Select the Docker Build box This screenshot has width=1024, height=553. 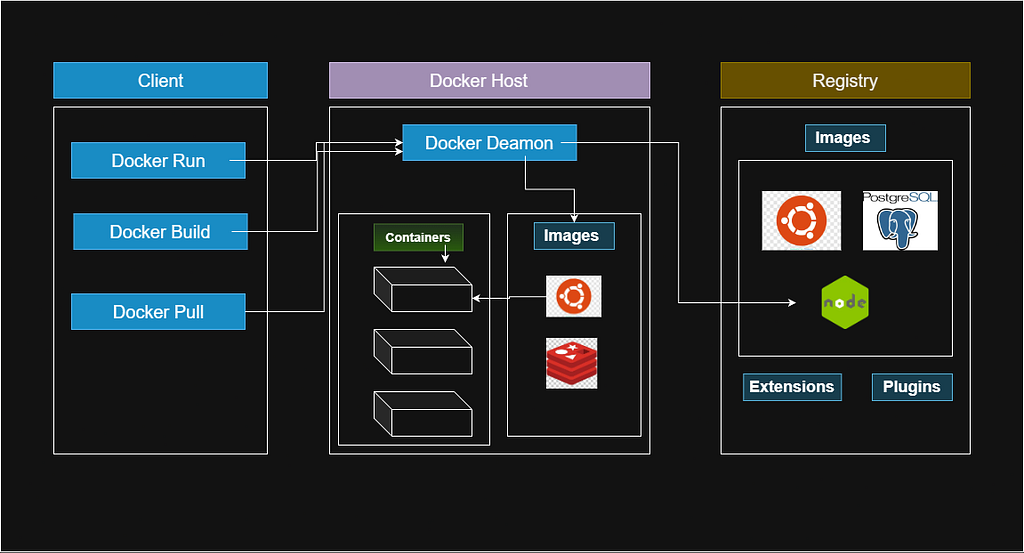point(161,232)
